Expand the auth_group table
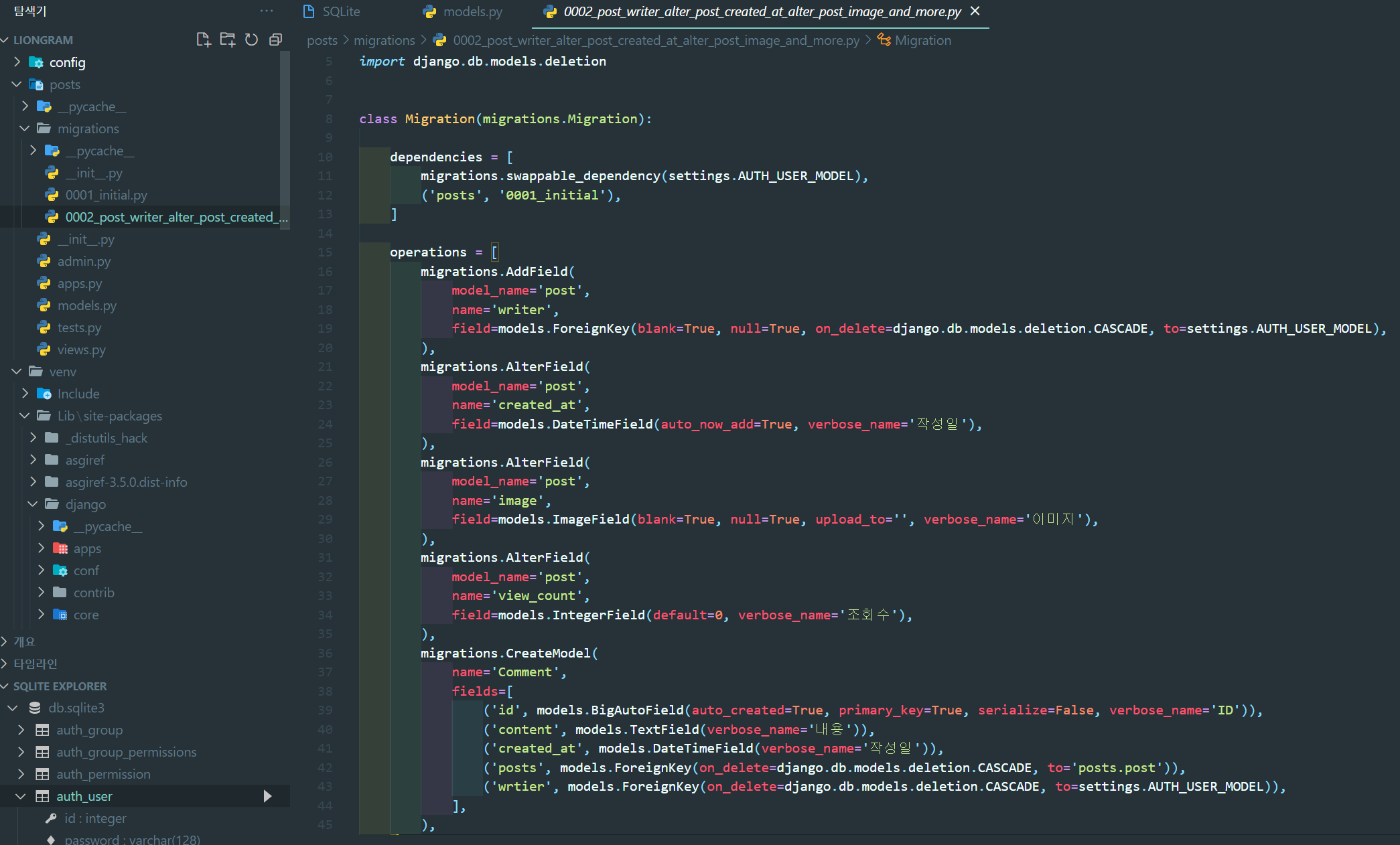1400x845 pixels. point(21,730)
